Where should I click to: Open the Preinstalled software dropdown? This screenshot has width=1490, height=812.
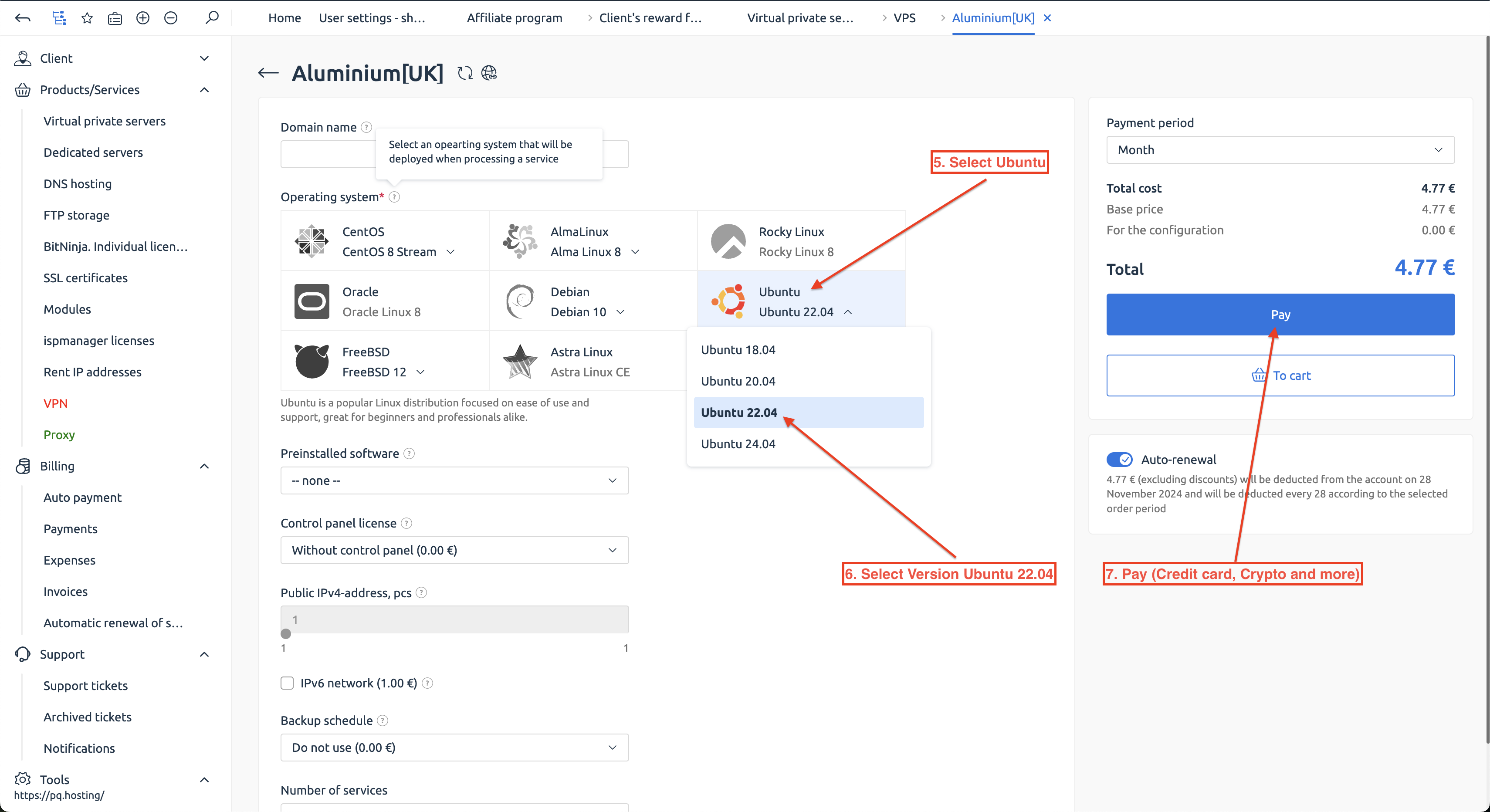[455, 480]
